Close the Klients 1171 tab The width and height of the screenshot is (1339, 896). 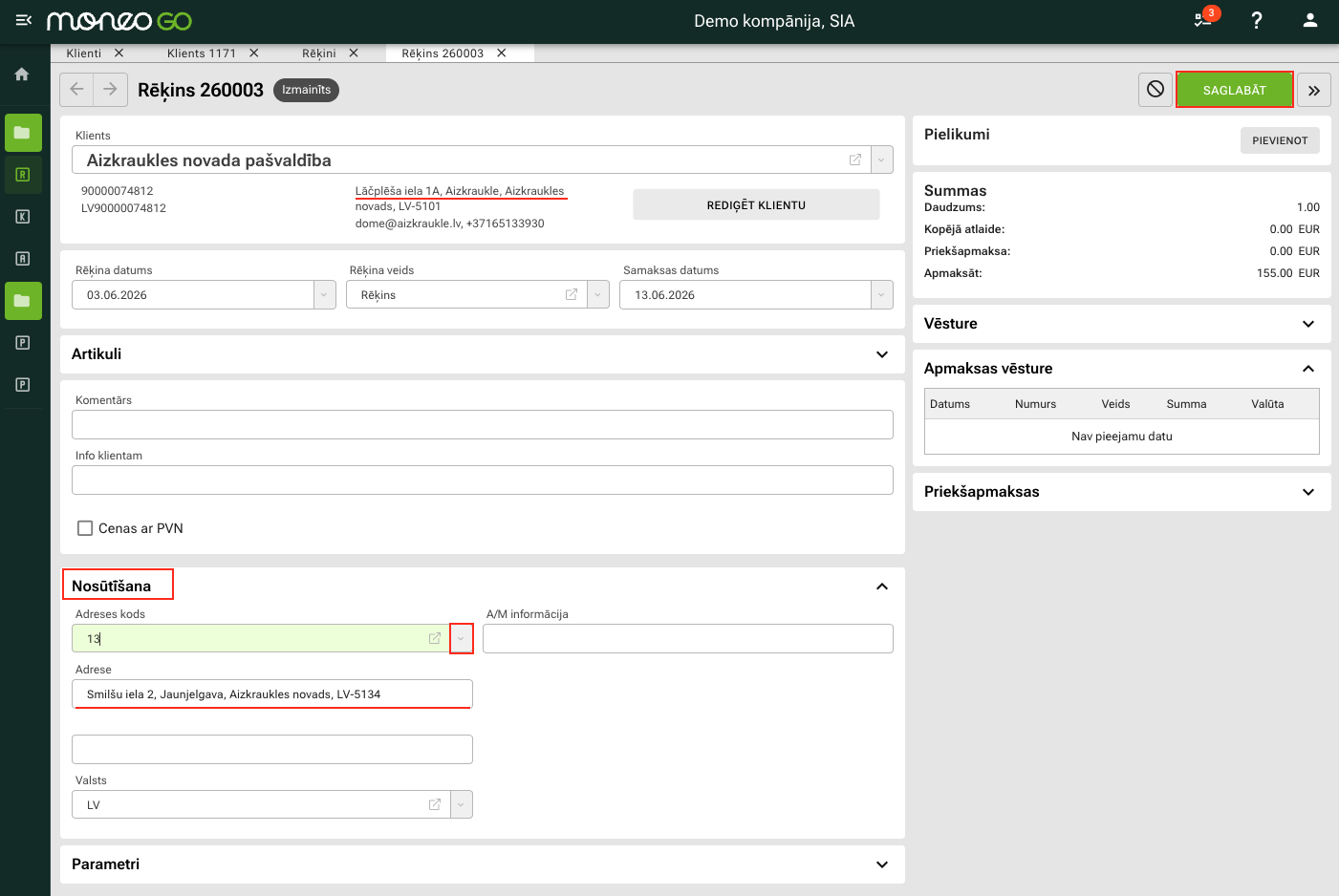point(254,53)
